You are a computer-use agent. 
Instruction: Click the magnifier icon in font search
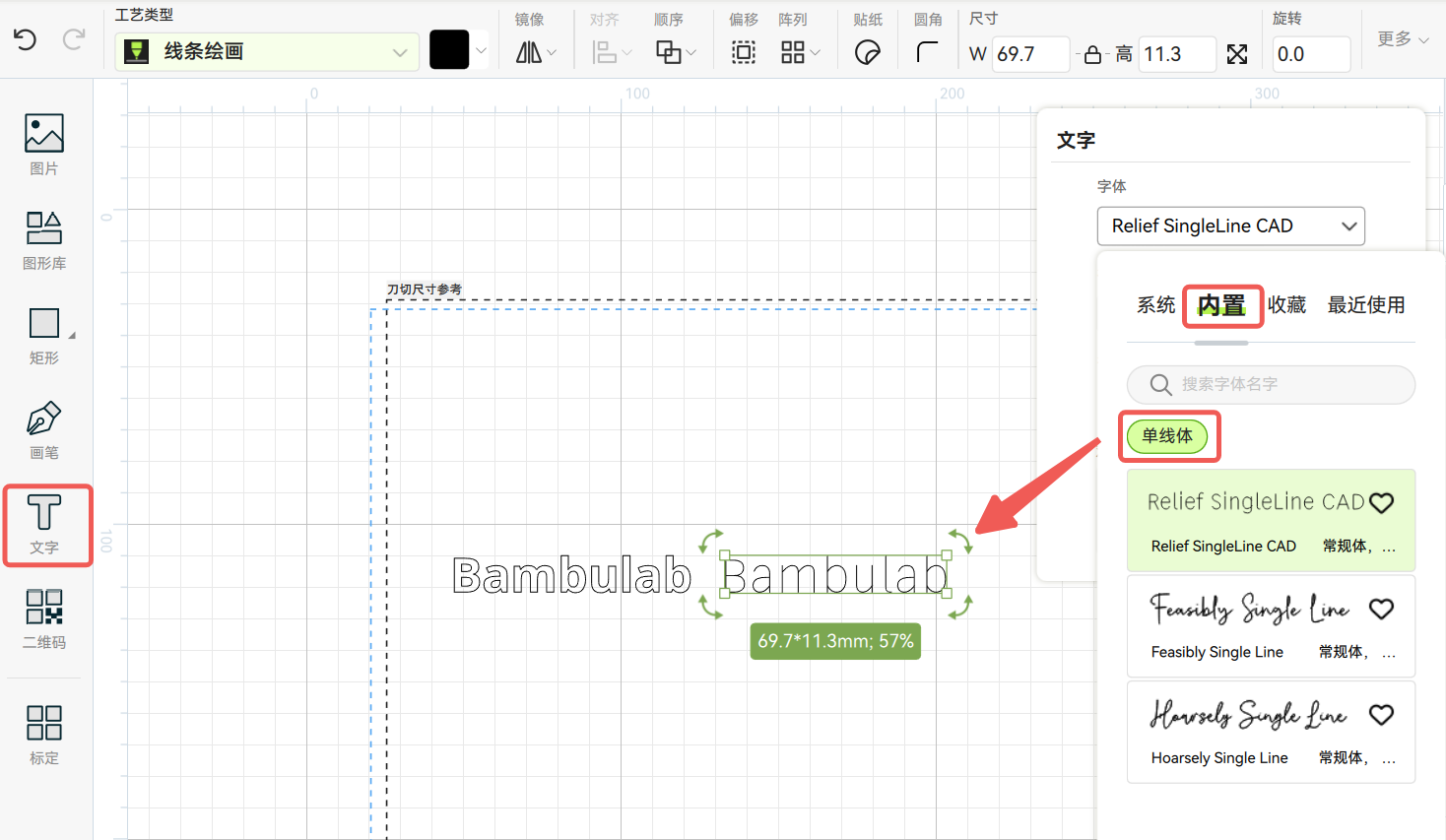(x=1160, y=384)
